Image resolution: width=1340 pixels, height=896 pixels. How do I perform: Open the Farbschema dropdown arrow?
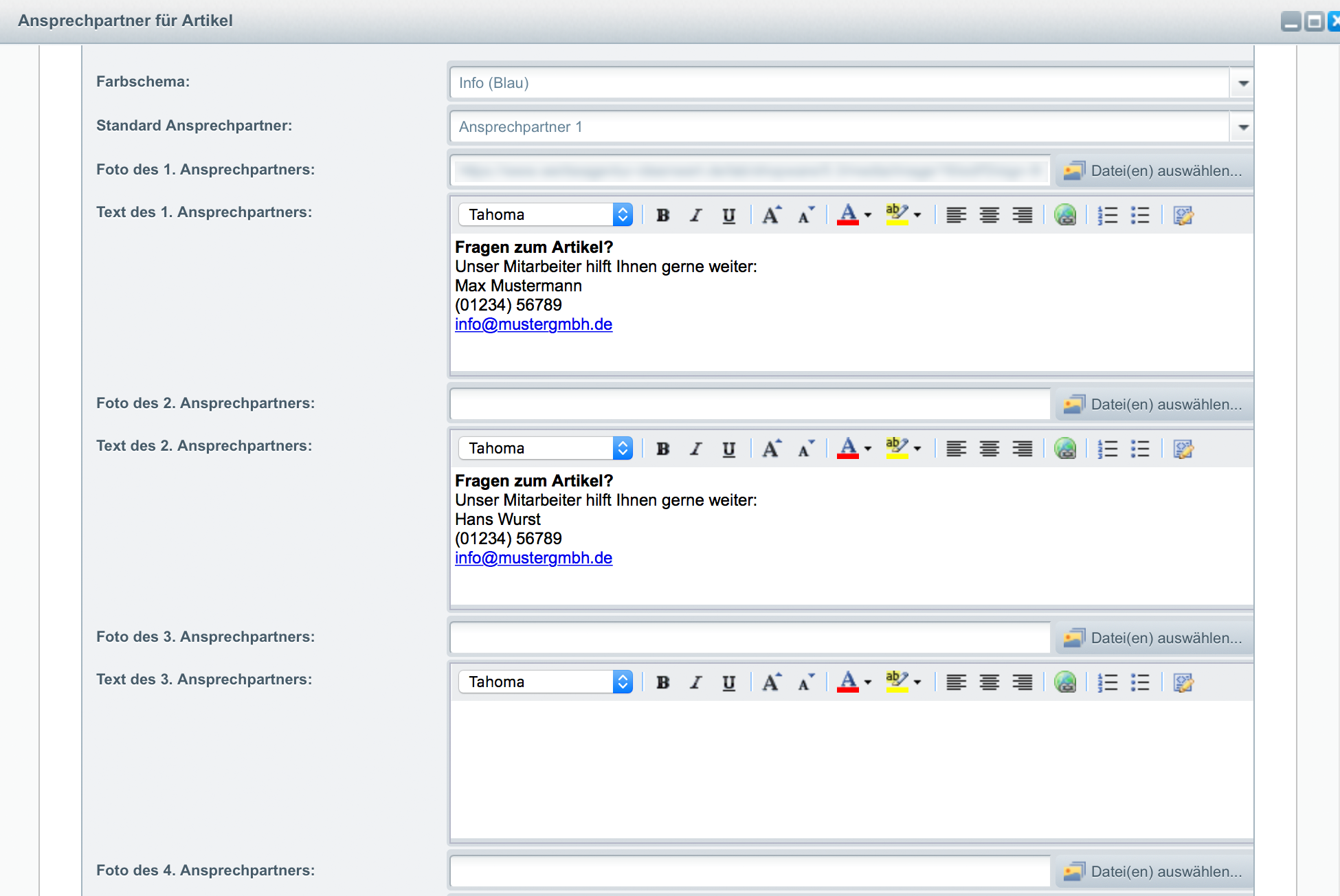pyautogui.click(x=1242, y=83)
